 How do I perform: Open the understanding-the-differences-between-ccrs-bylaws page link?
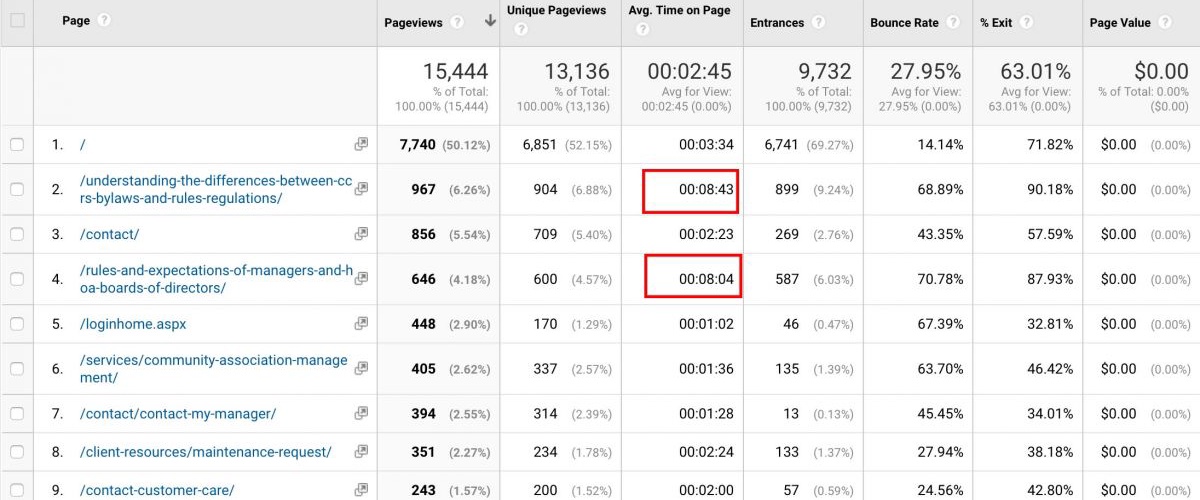[214, 189]
